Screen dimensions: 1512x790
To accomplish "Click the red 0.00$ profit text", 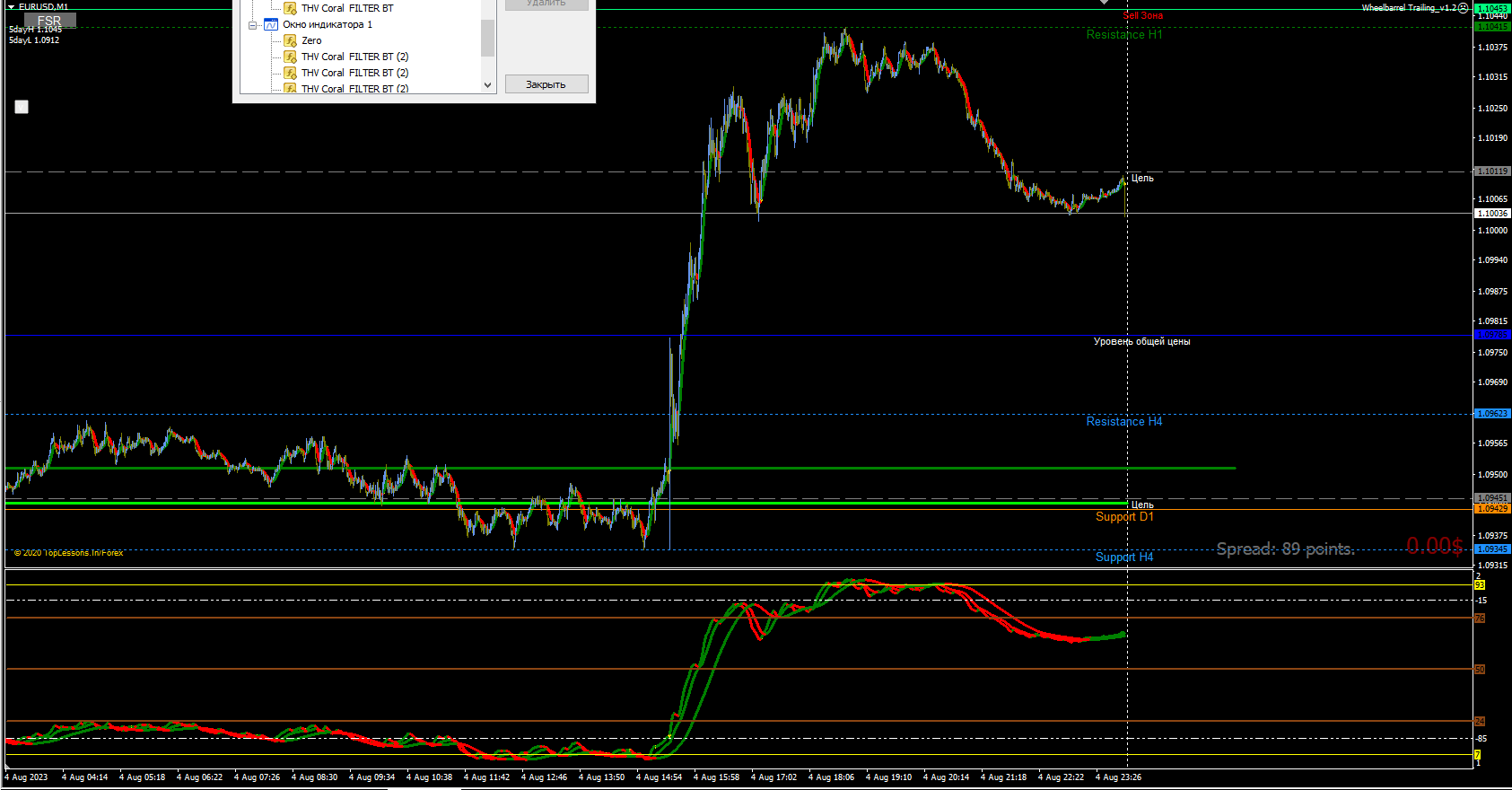I will tap(1434, 545).
